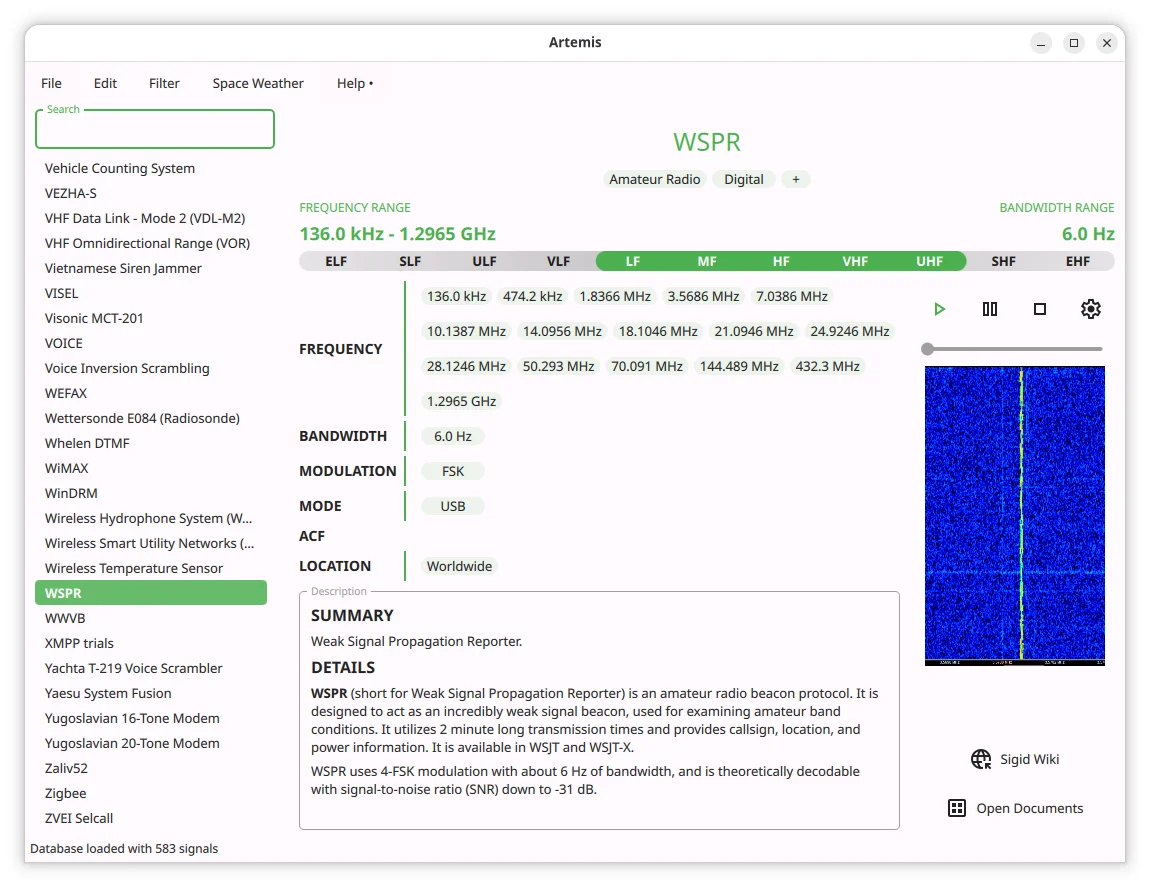Click the FSK modulation chip
The height and width of the screenshot is (887, 1150).
coord(453,471)
